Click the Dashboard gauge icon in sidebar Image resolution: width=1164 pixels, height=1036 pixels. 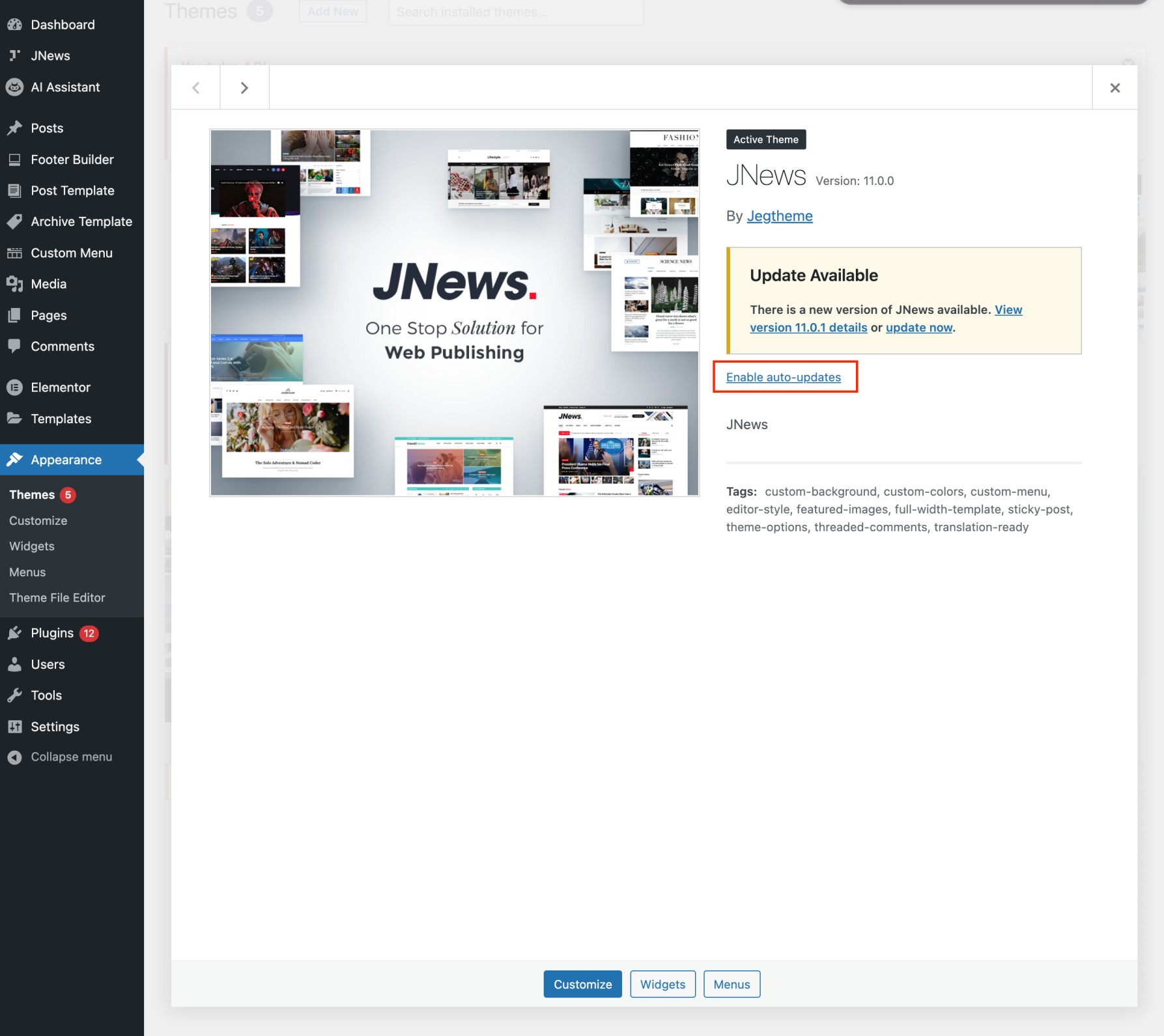click(14, 25)
